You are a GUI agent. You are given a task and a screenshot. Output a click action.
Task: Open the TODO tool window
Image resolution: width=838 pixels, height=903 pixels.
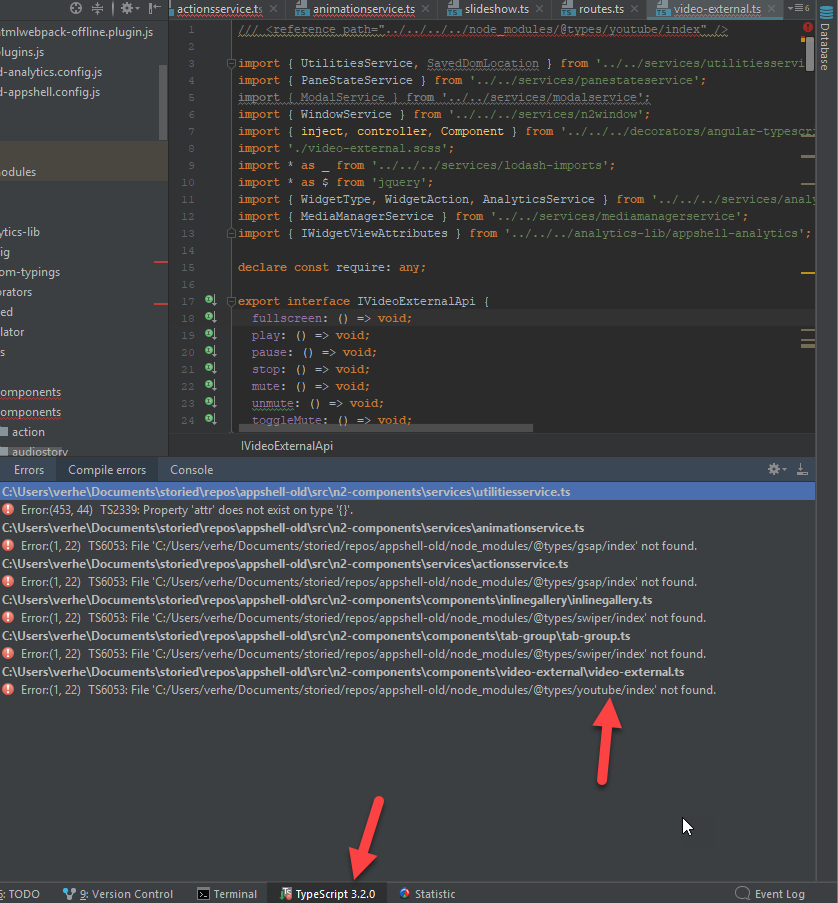coord(23,893)
